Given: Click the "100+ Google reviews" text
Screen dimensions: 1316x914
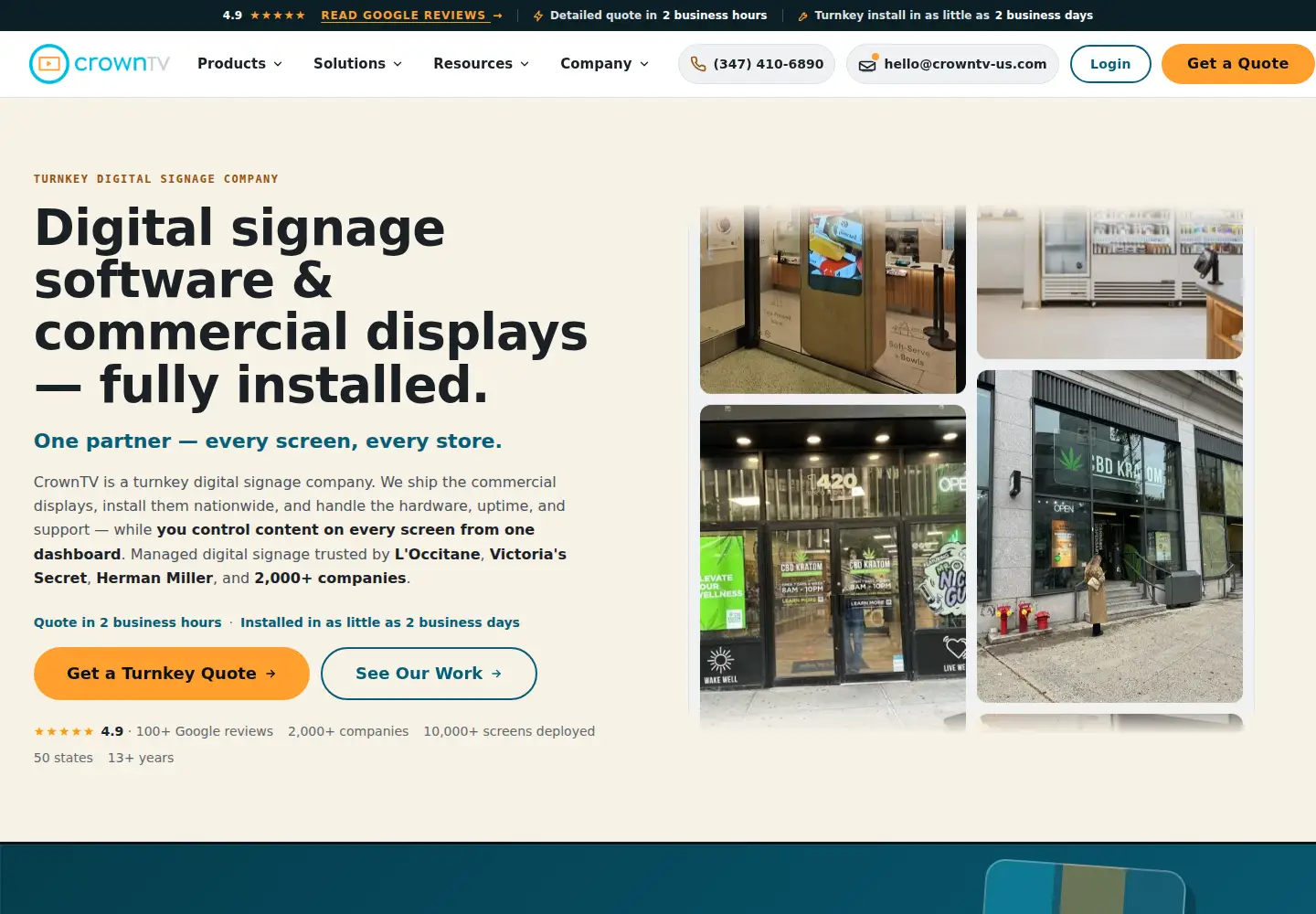Looking at the screenshot, I should coord(205,731).
